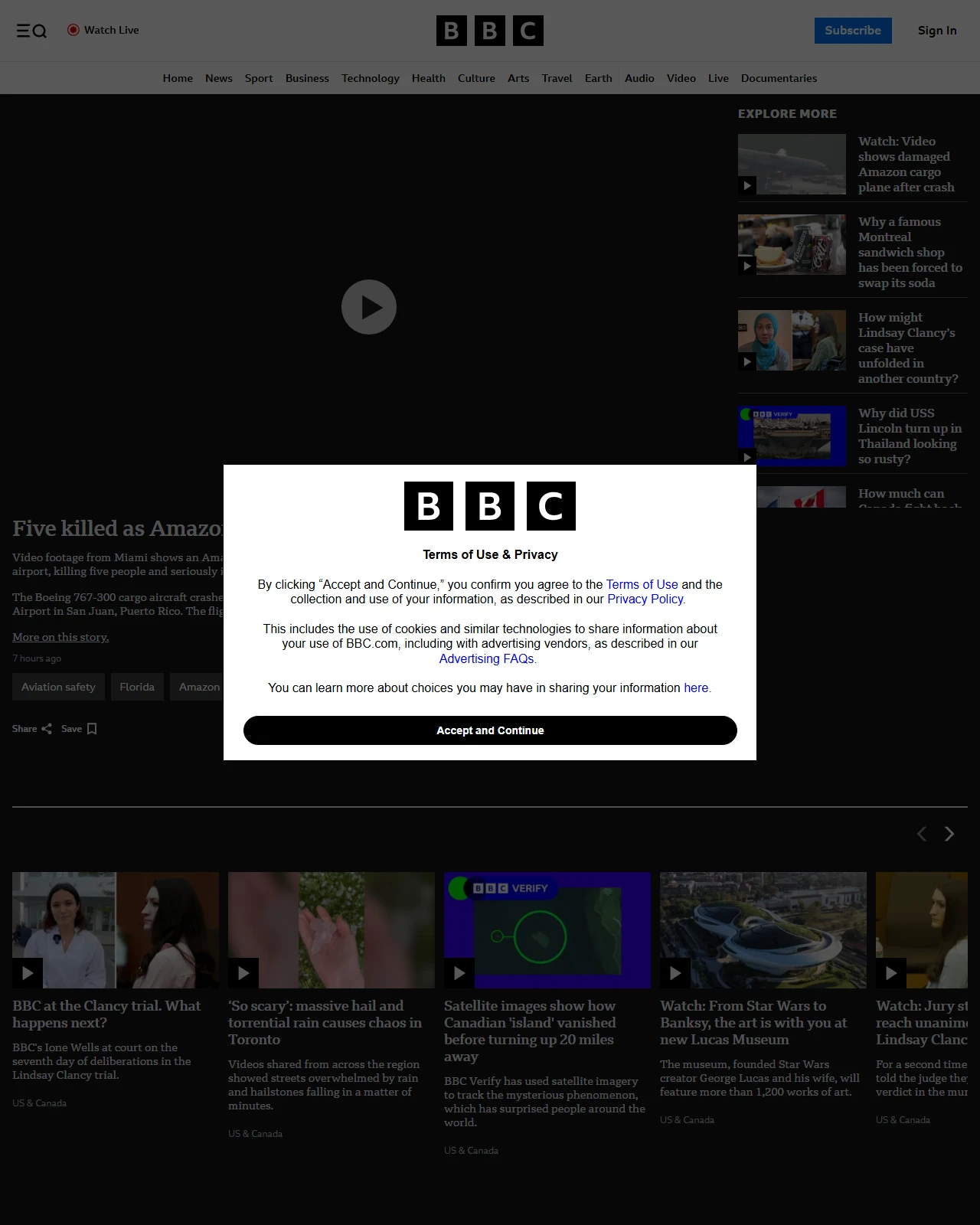This screenshot has height=1225, width=980.
Task: Play icon on Clancy trial card
Action: tap(28, 973)
